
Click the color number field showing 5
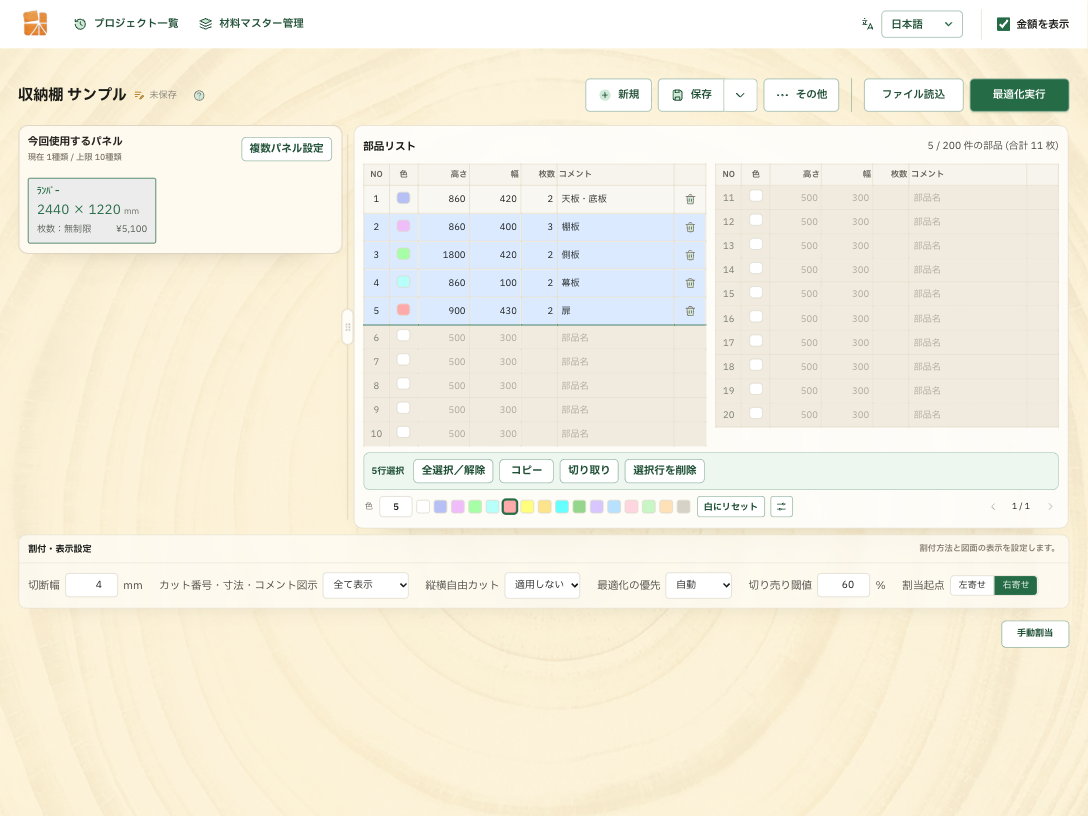pos(396,507)
